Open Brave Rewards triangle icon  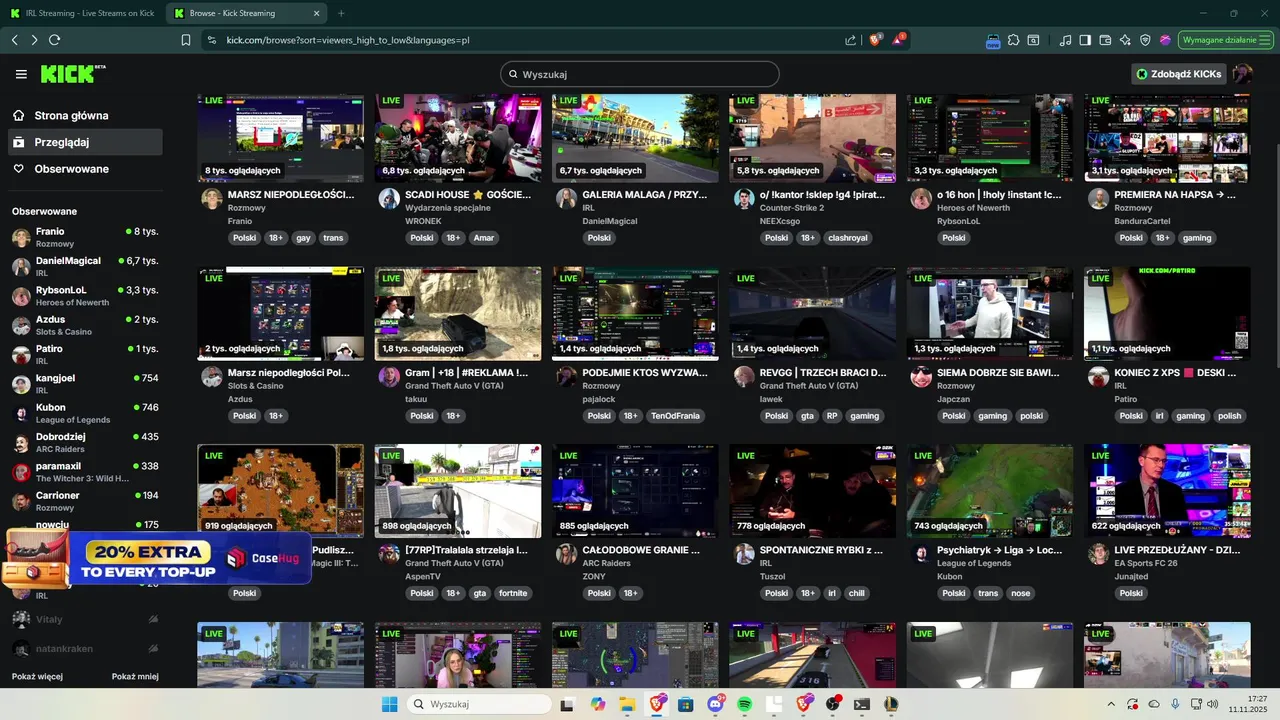(898, 40)
